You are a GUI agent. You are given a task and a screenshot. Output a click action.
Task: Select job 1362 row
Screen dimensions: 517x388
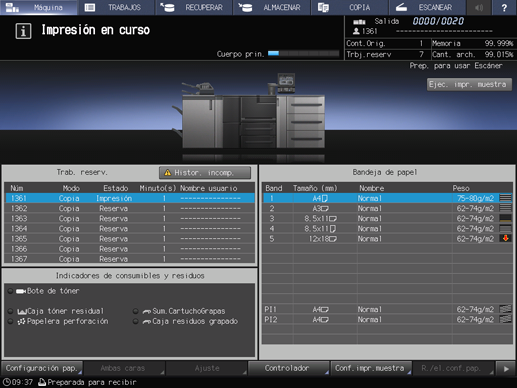coord(130,208)
